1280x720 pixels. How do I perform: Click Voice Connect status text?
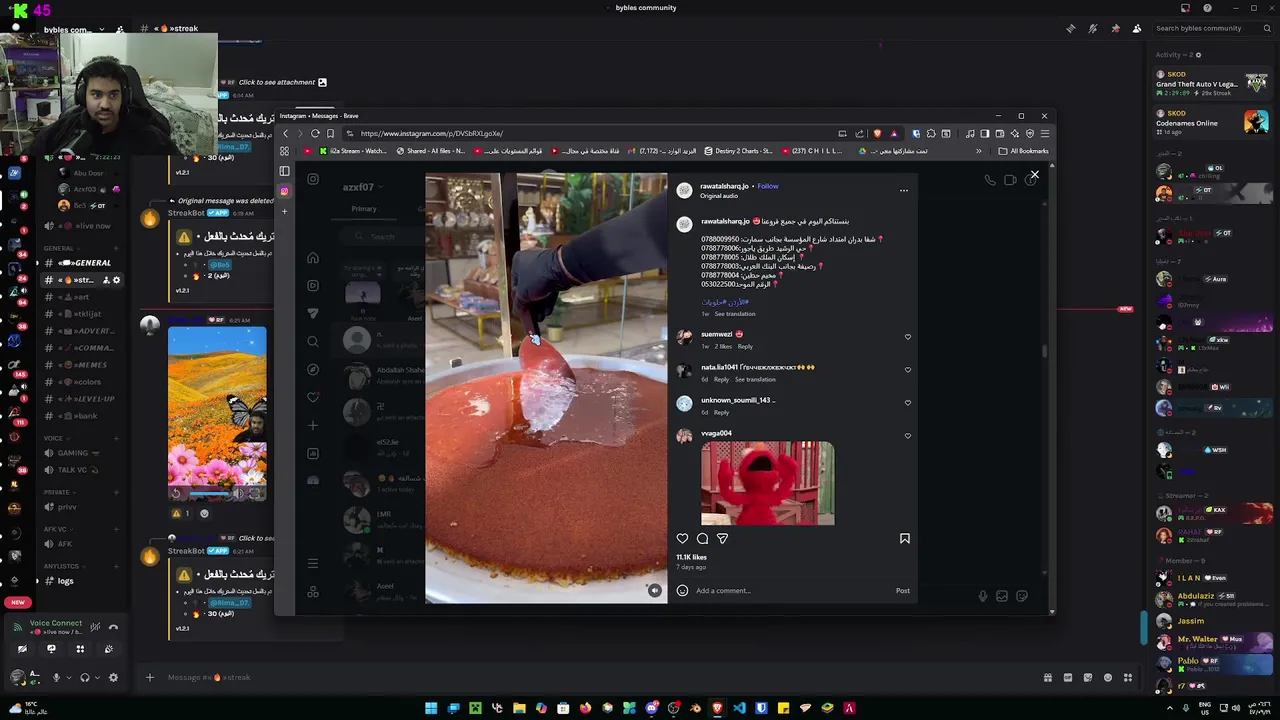coord(56,623)
